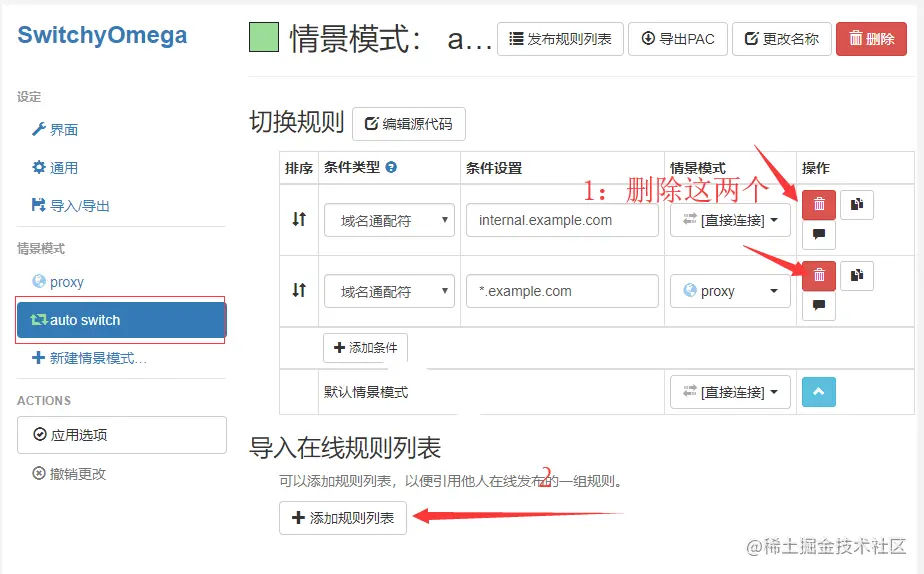This screenshot has width=924, height=574.
Task: Click the 发布规则列表 button
Action: [560, 39]
